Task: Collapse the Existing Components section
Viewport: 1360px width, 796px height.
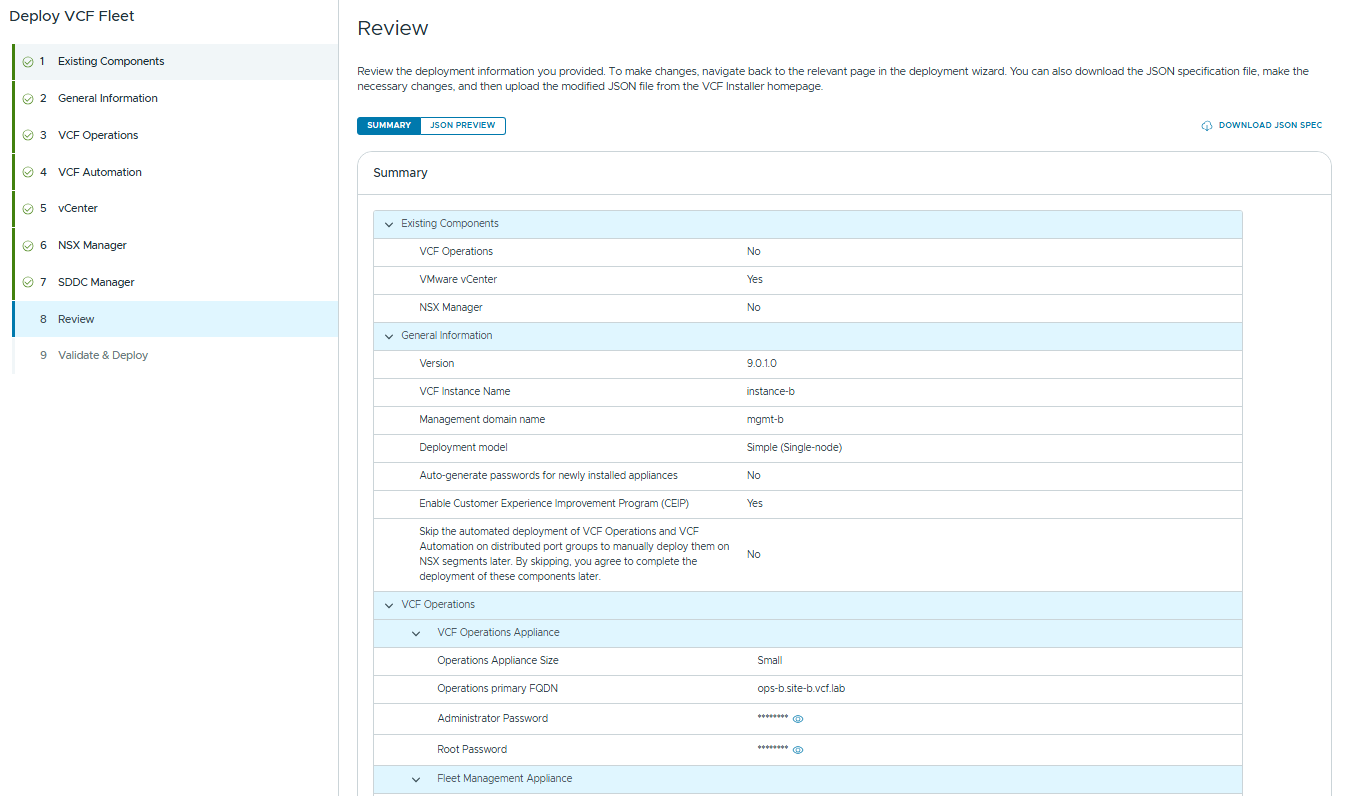Action: click(389, 224)
